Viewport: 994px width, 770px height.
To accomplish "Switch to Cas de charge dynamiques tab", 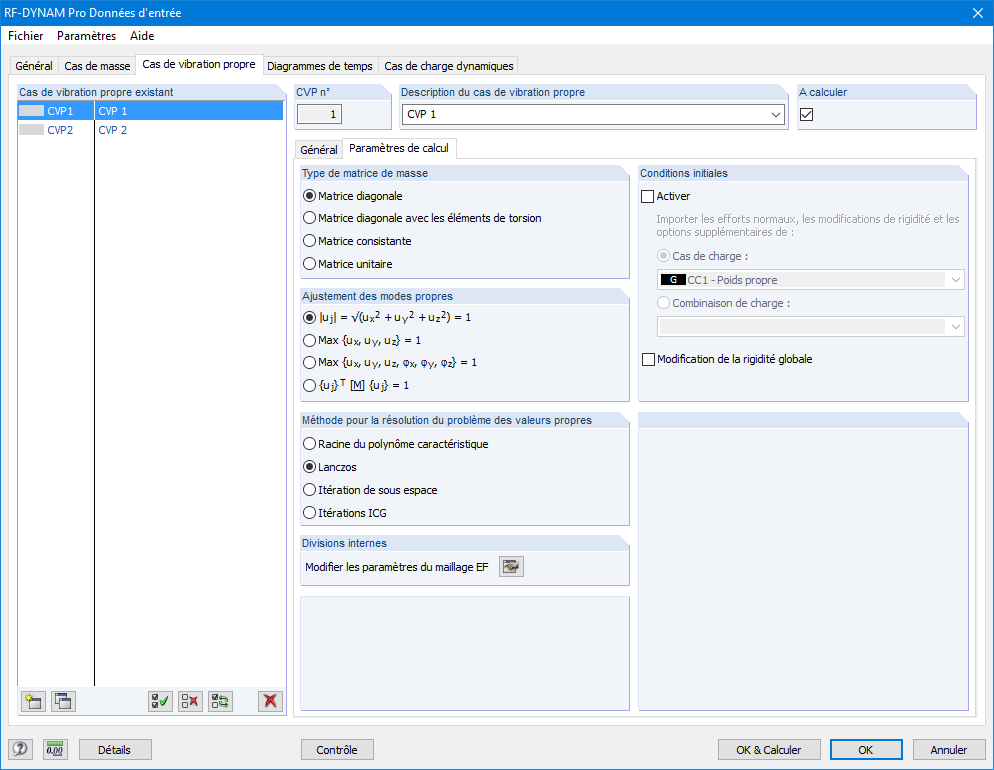I will 449,66.
